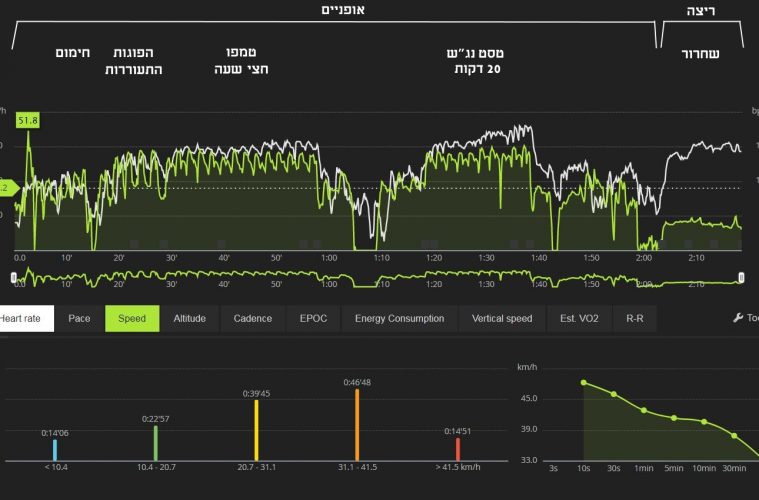Click the 10s point on speed curve

point(584,382)
